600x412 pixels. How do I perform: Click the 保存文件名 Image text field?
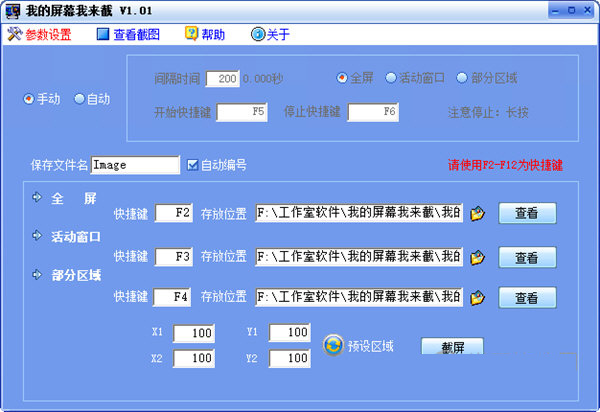coord(135,165)
